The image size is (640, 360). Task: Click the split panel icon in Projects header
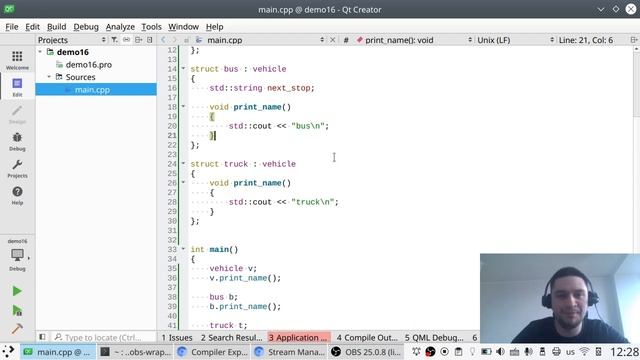coord(138,40)
